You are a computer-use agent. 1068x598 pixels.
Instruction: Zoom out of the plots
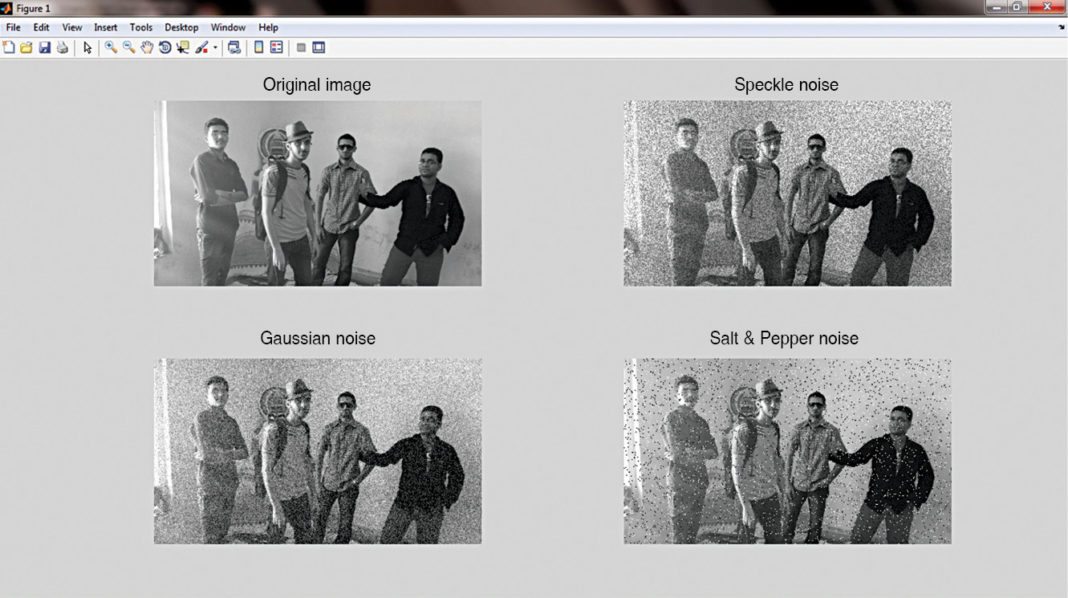(x=127, y=46)
